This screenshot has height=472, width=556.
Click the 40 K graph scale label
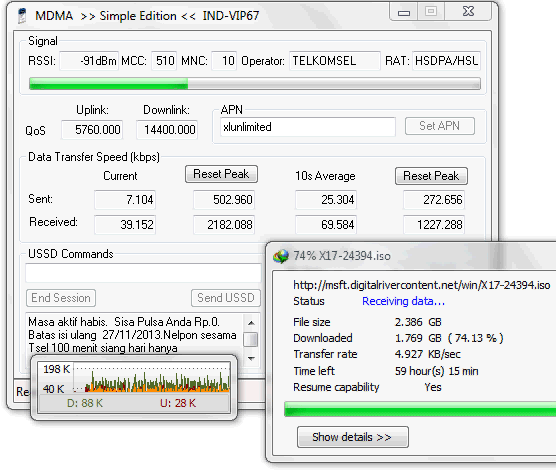(54, 389)
